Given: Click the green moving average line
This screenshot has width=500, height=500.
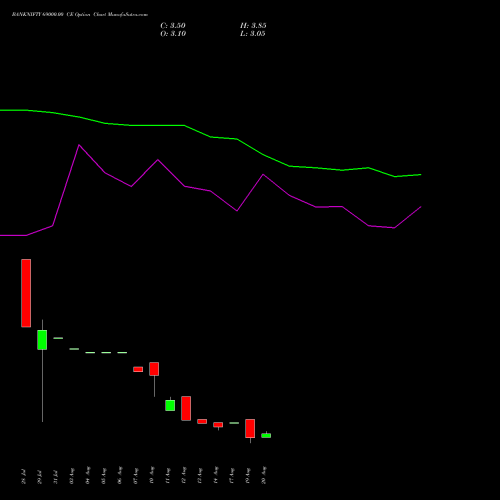Looking at the screenshot, I should (x=211, y=137).
